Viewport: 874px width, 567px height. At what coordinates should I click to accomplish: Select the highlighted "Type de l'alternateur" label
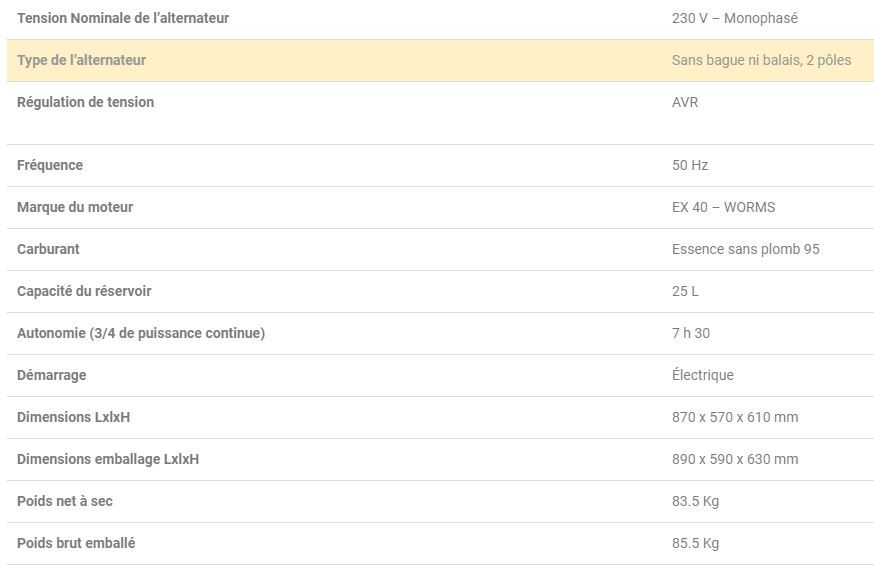(x=81, y=60)
